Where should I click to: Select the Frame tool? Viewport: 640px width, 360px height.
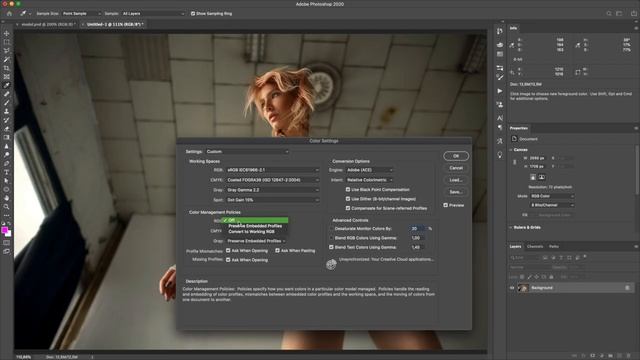(7, 77)
